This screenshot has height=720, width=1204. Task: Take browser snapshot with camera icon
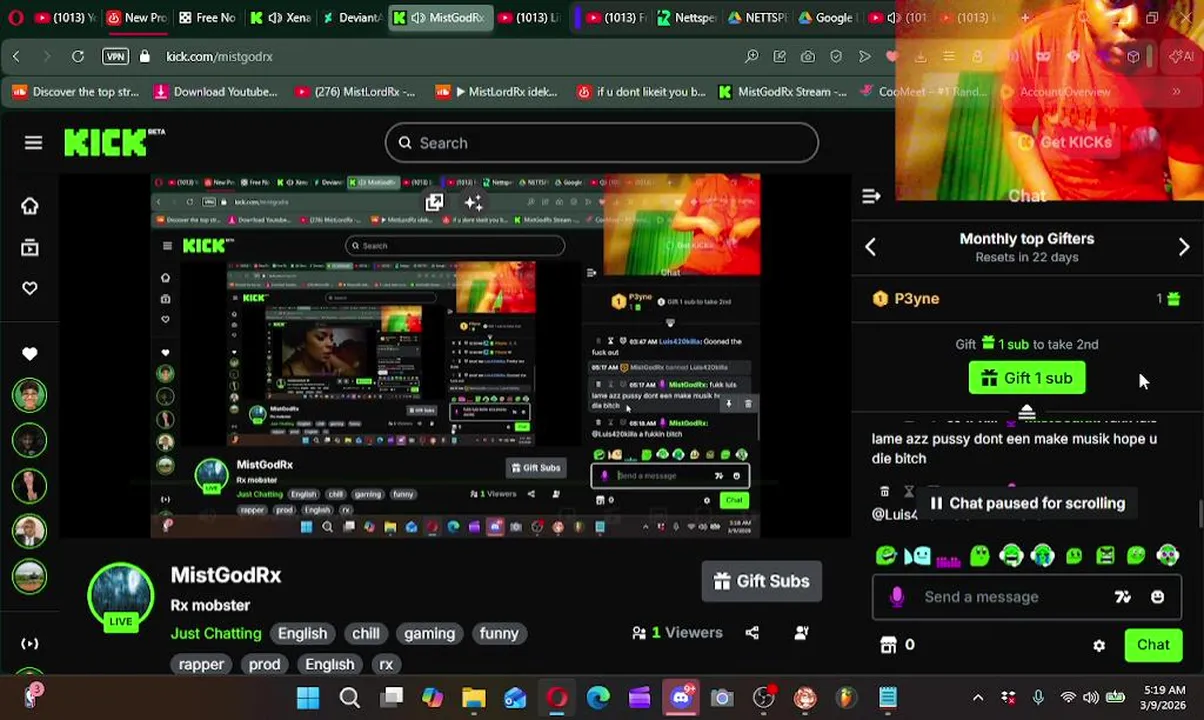[x=807, y=57]
